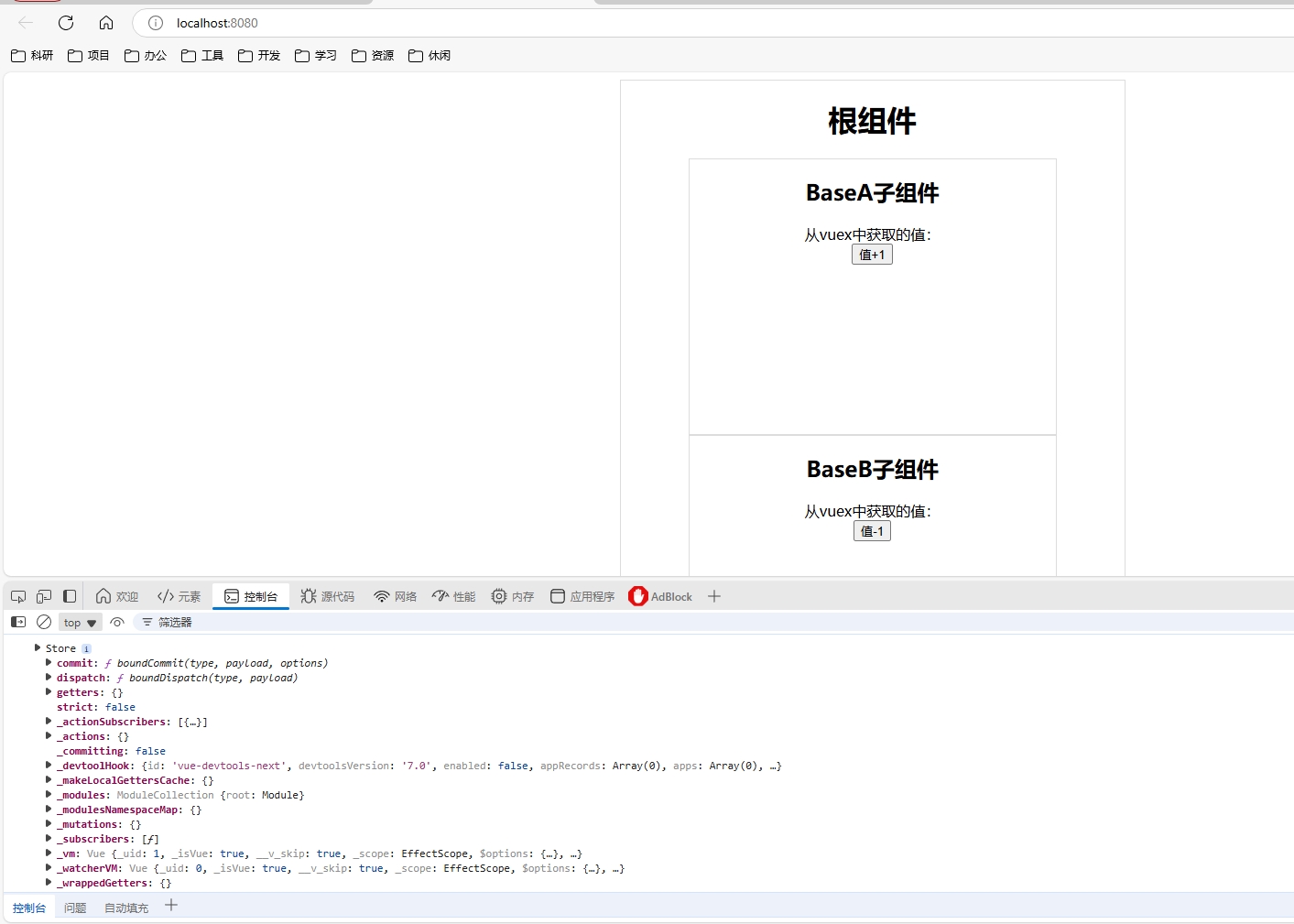This screenshot has height=924, width=1294.
Task: Toggle the console sidebar icon
Action: pos(18,622)
